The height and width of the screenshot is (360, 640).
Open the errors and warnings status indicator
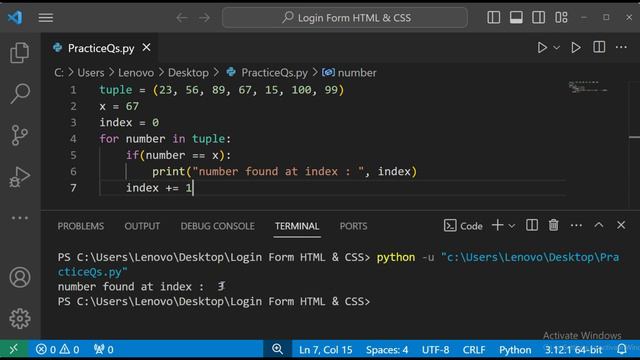tap(58, 349)
